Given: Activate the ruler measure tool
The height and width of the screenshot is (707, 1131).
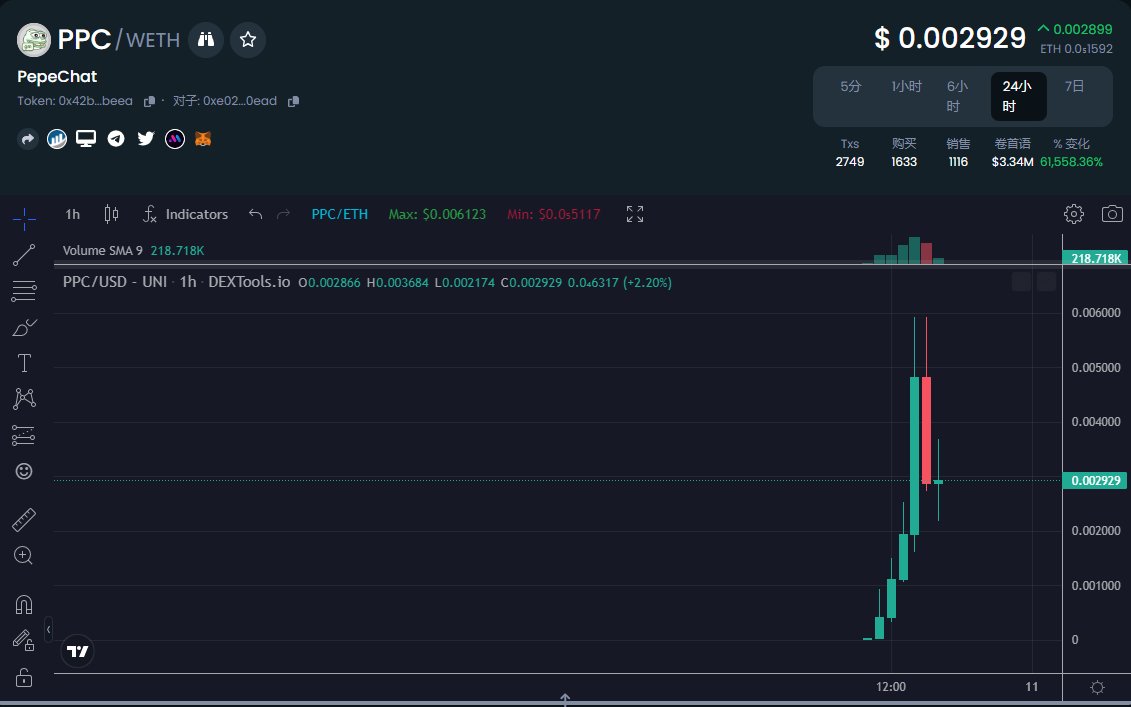Looking at the screenshot, I should [x=24, y=518].
